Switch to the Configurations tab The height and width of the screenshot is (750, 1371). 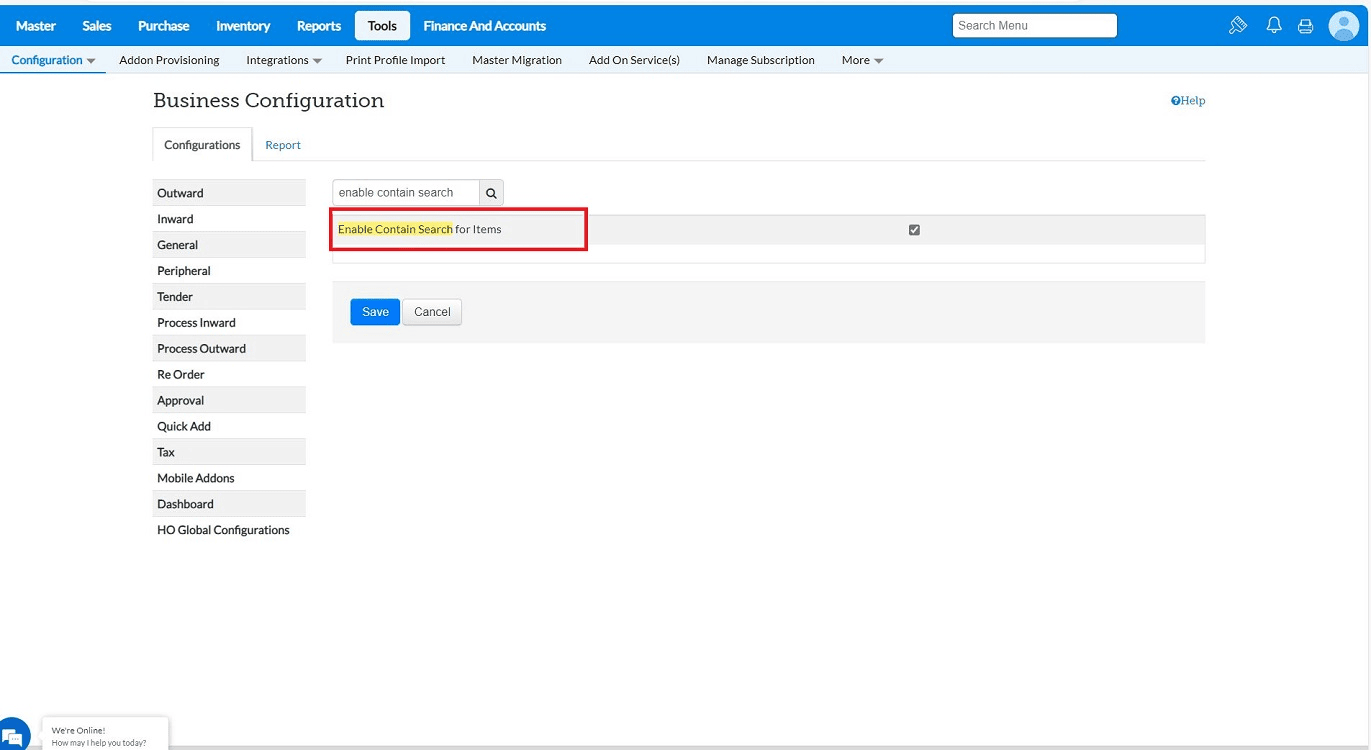202,145
